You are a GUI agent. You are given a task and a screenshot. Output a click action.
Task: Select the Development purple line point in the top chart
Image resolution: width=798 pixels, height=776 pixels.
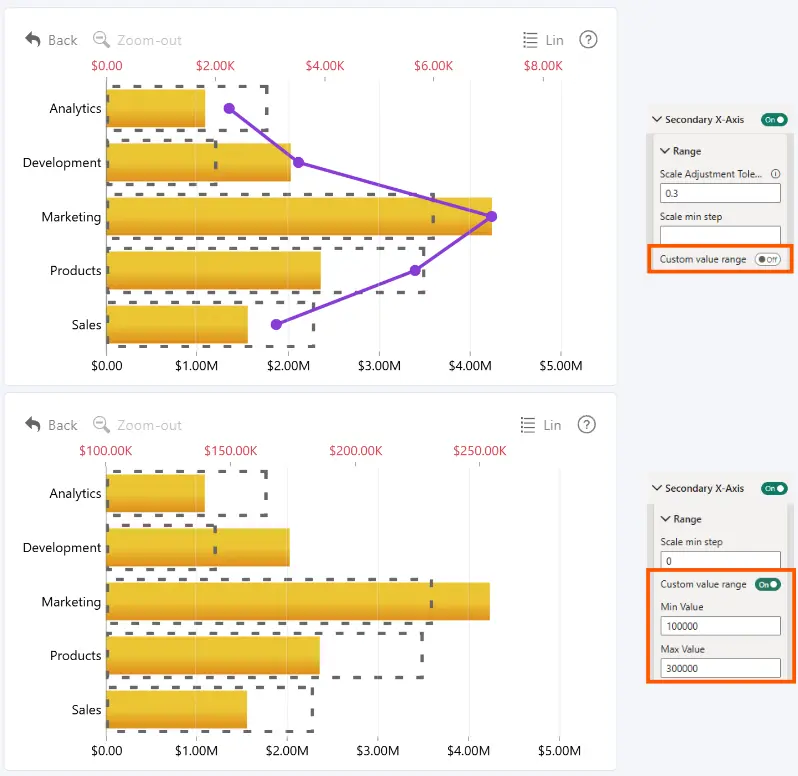[x=299, y=163]
